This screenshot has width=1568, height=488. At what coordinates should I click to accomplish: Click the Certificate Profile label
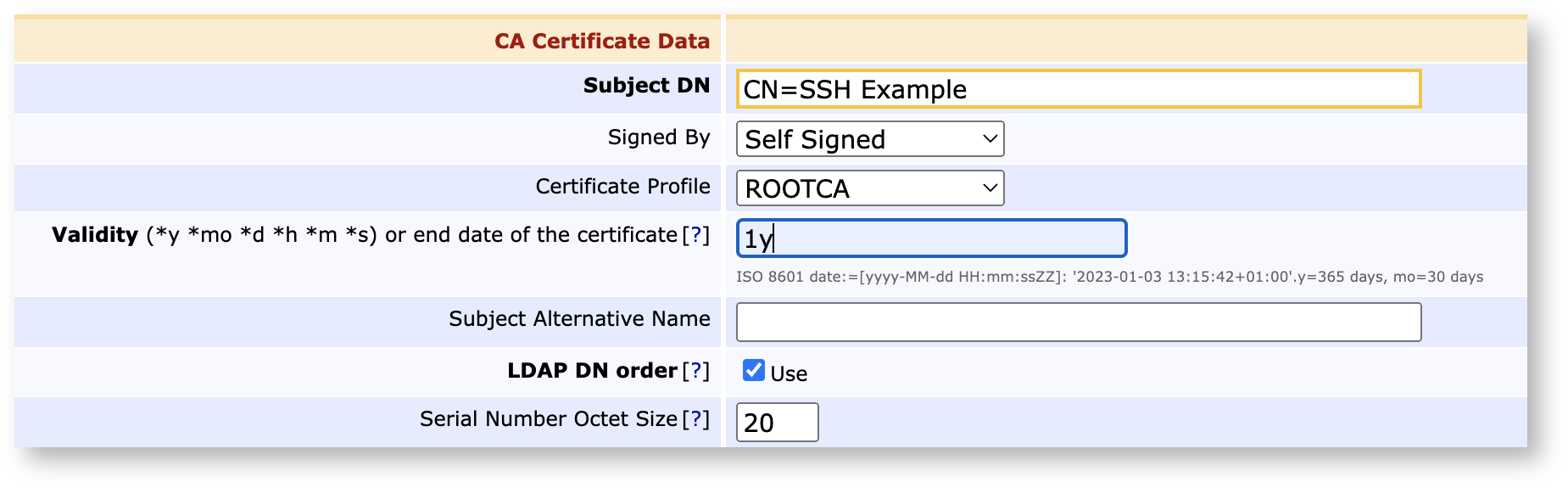click(622, 187)
